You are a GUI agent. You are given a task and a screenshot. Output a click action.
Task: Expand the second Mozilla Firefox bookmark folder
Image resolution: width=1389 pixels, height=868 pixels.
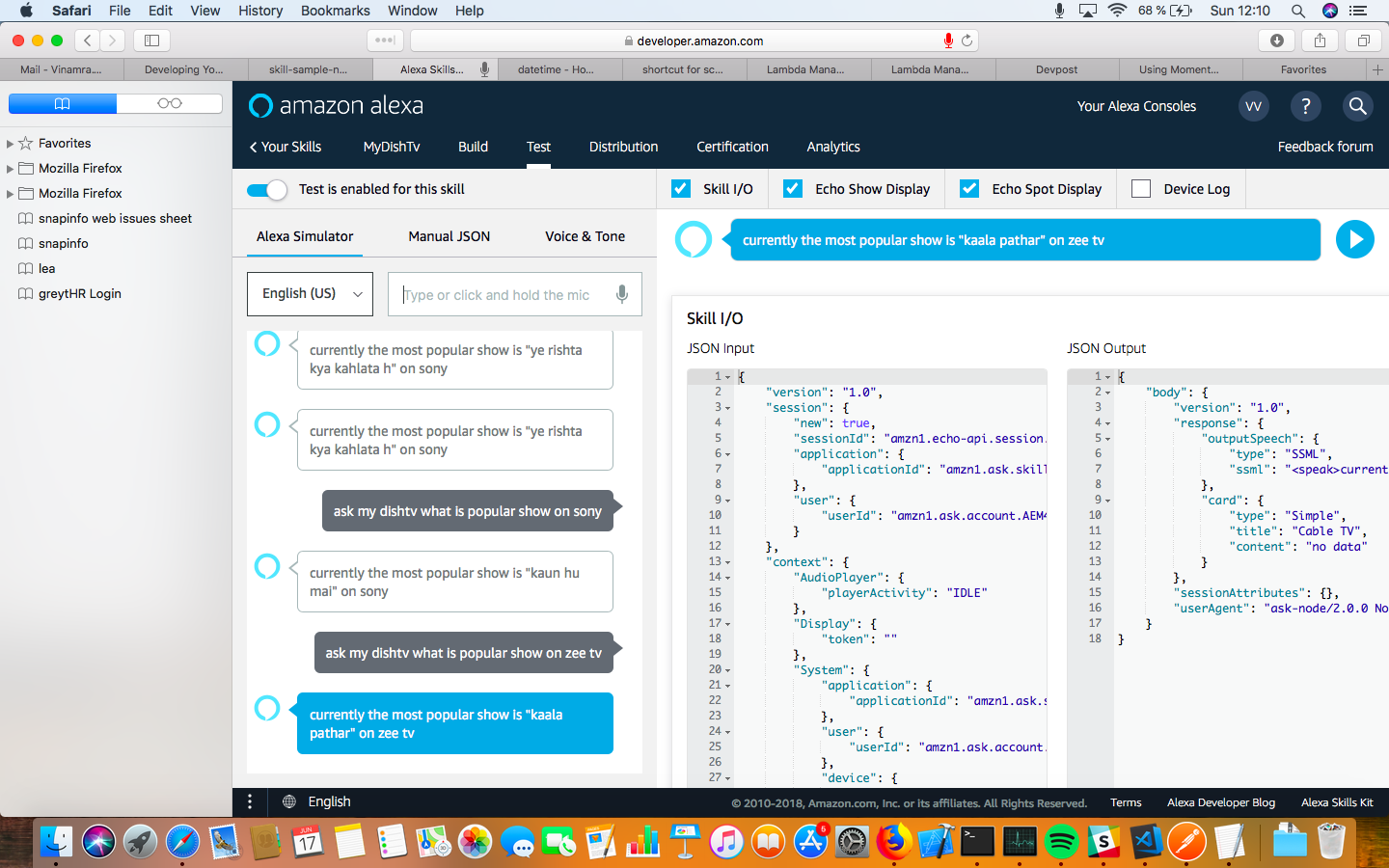(11, 193)
